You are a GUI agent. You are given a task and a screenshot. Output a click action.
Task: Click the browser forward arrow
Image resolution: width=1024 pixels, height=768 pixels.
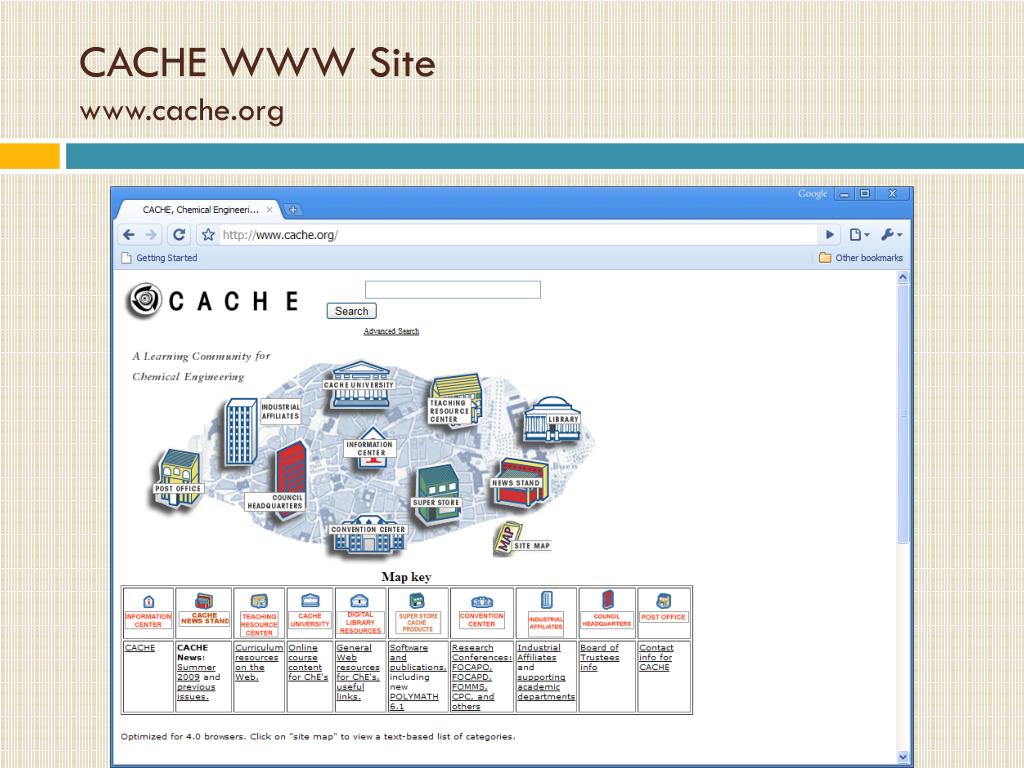click(x=151, y=234)
